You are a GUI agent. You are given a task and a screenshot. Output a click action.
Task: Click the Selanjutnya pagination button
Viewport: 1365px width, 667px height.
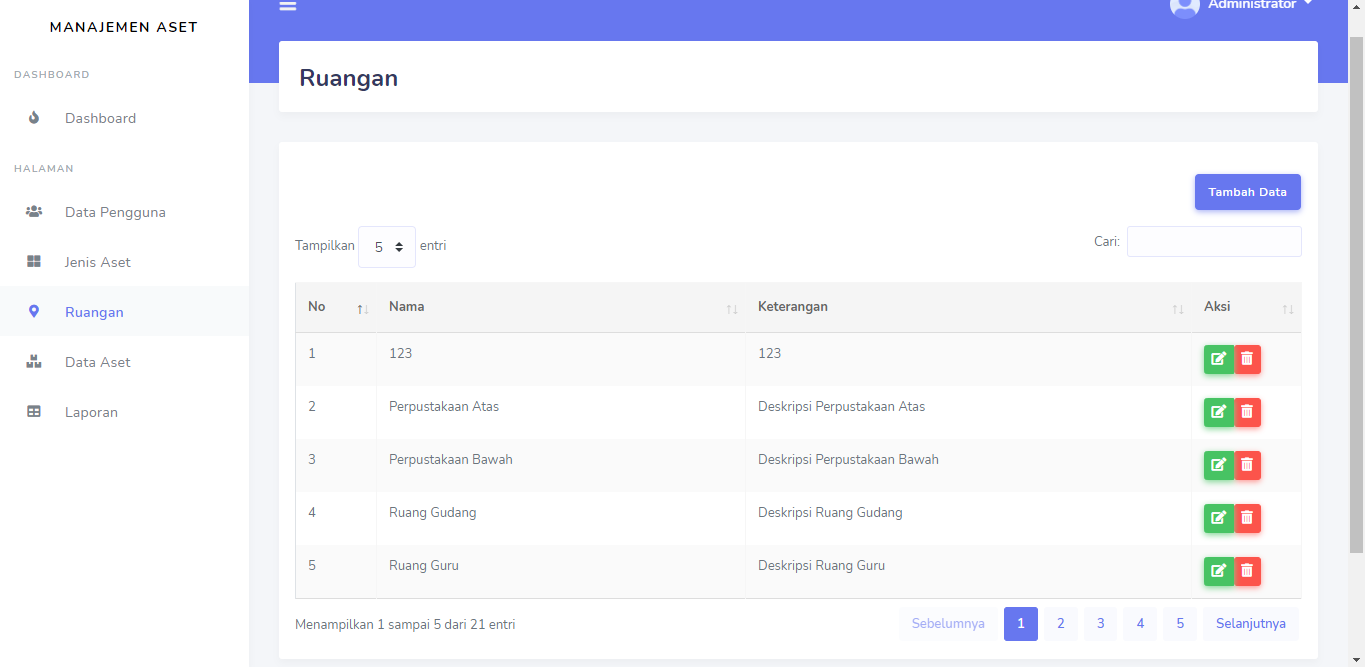pyautogui.click(x=1250, y=623)
